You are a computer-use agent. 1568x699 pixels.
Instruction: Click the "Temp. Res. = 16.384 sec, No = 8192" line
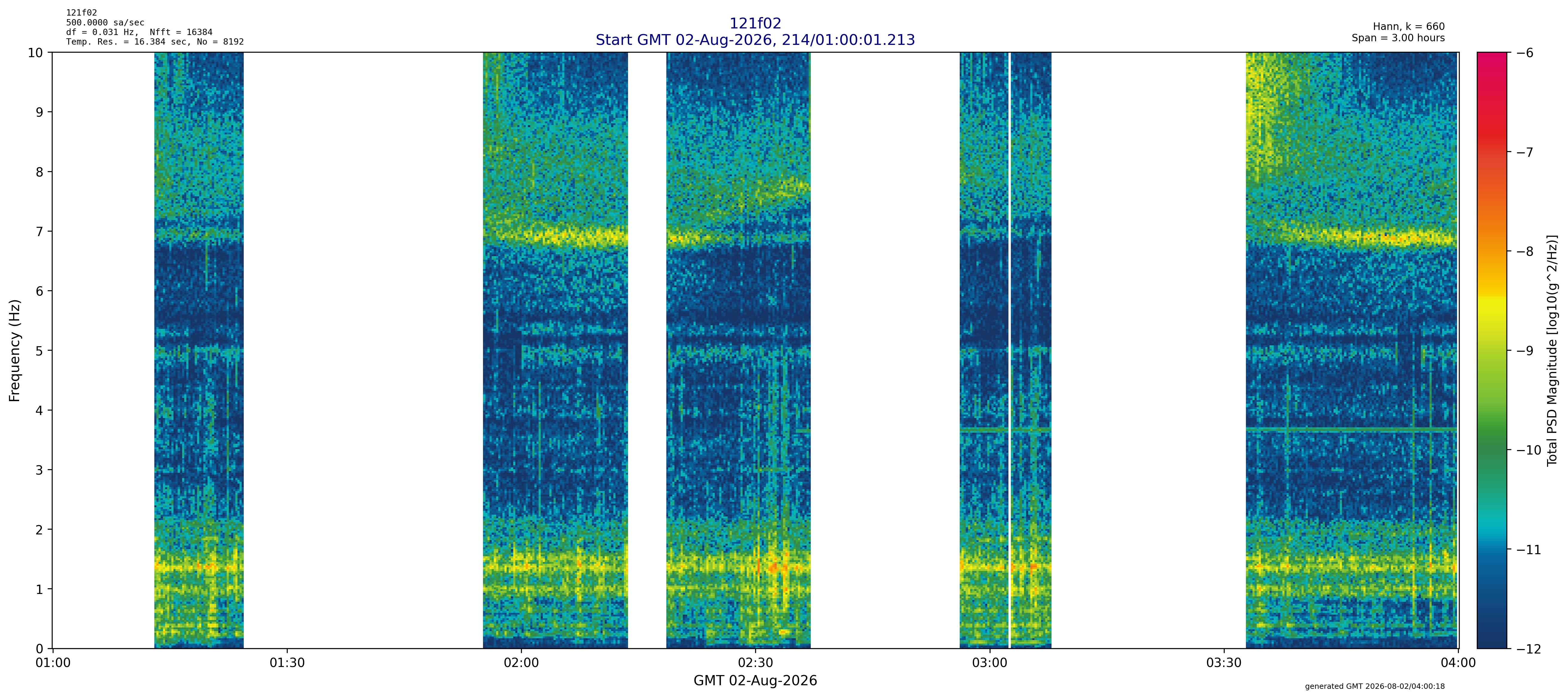tap(155, 42)
